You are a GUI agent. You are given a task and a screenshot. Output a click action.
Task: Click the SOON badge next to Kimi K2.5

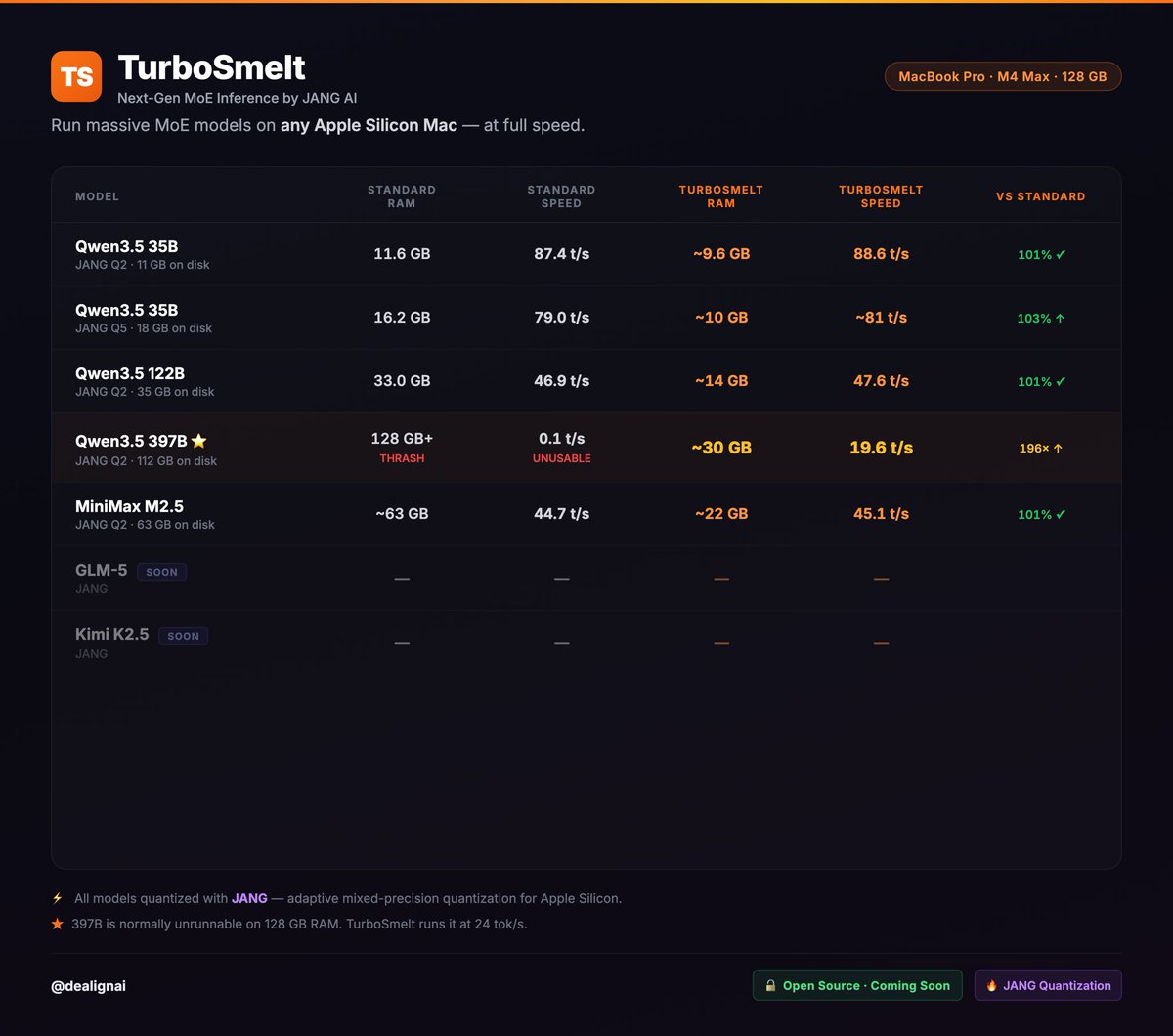[x=183, y=636]
